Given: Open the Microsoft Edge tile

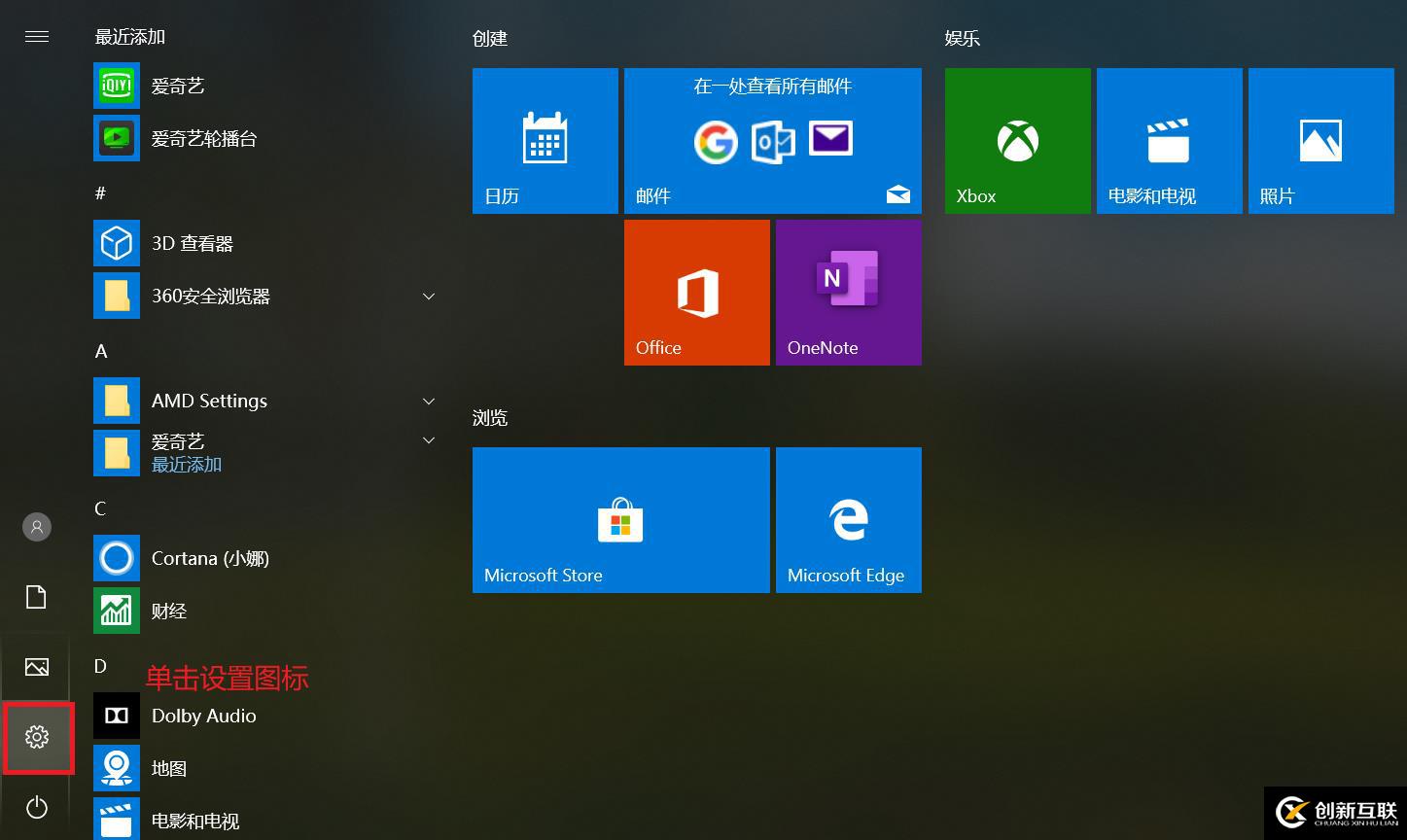Looking at the screenshot, I should (x=848, y=520).
